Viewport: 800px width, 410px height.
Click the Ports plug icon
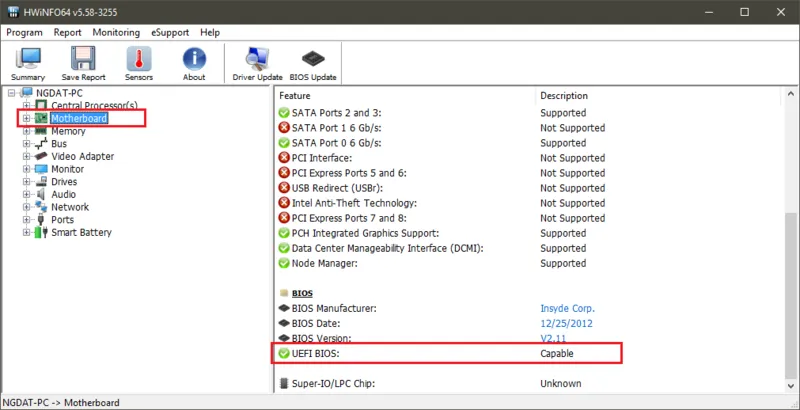tap(41, 220)
